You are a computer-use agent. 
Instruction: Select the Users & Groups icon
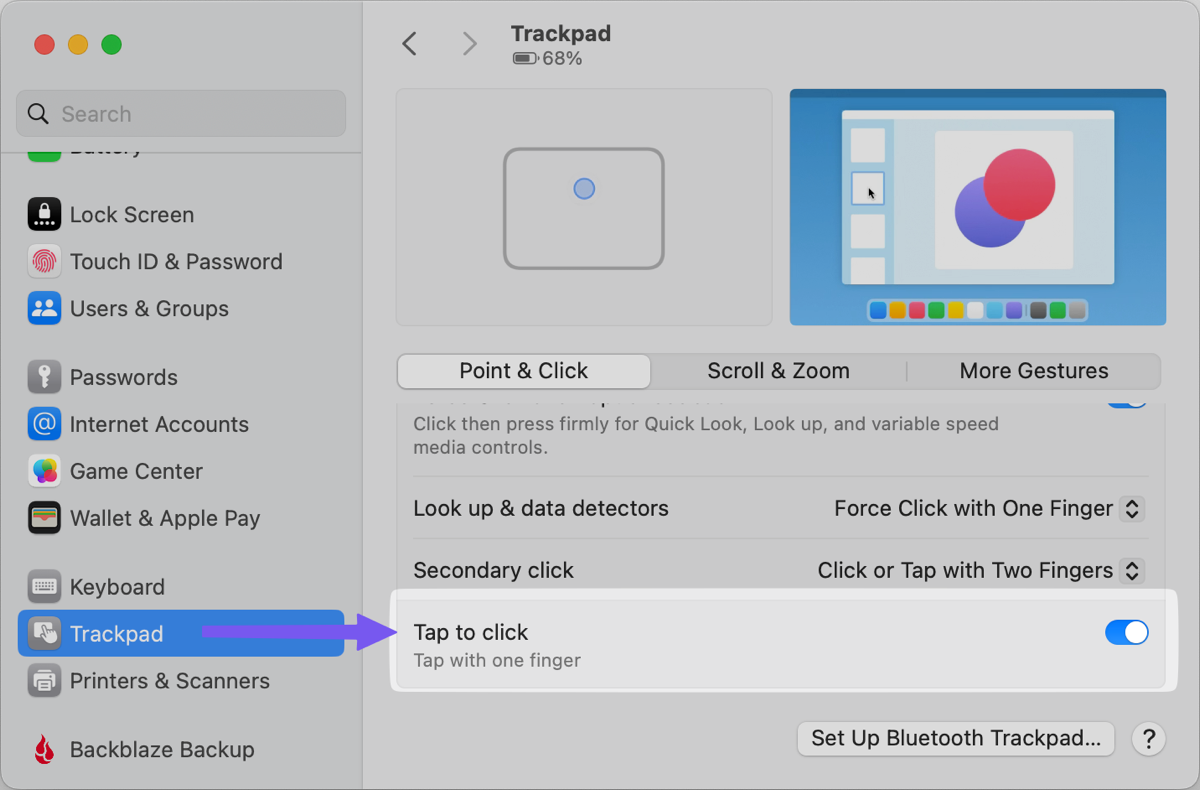[x=44, y=308]
